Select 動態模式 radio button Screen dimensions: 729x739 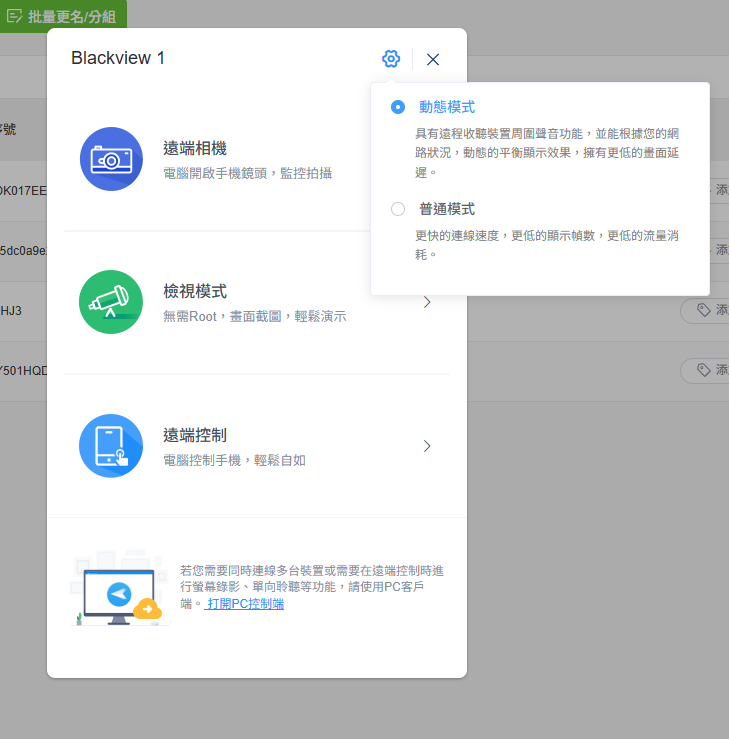pos(398,107)
